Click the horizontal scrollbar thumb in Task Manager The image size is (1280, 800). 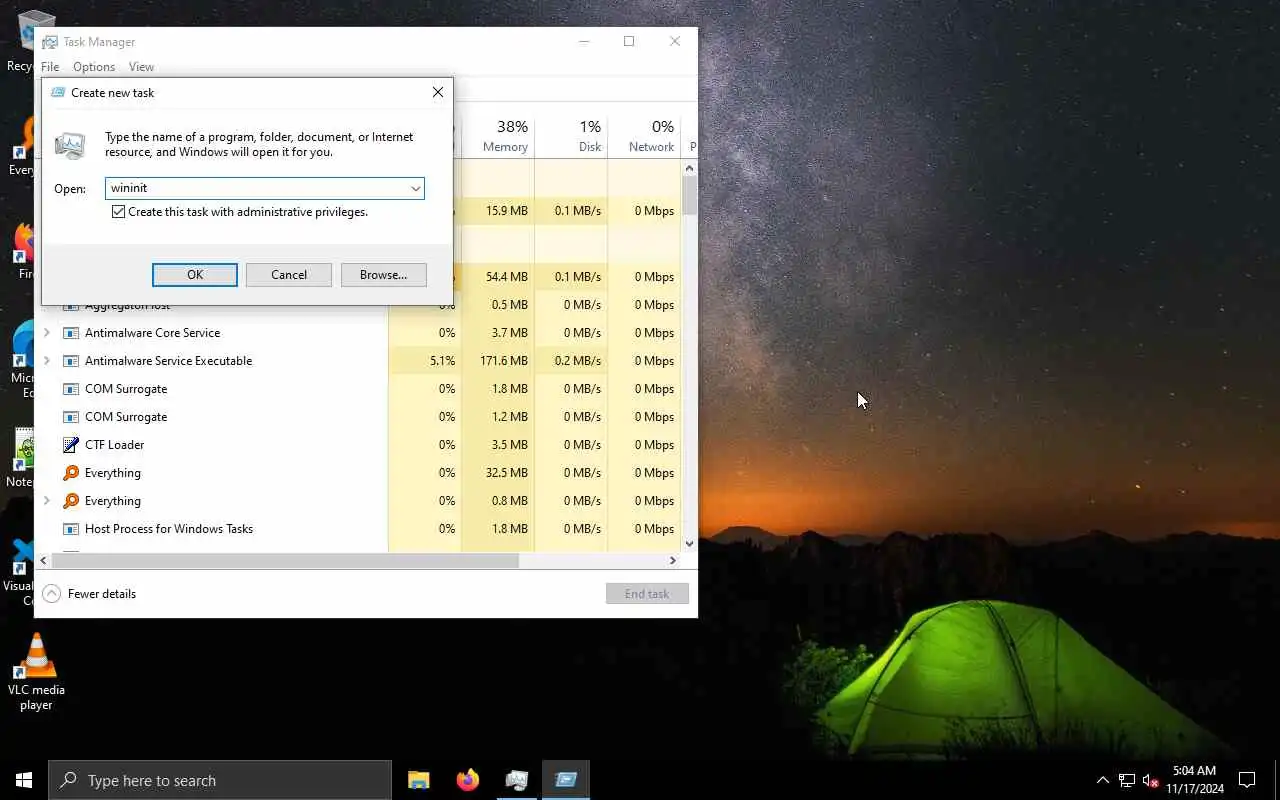click(x=284, y=561)
